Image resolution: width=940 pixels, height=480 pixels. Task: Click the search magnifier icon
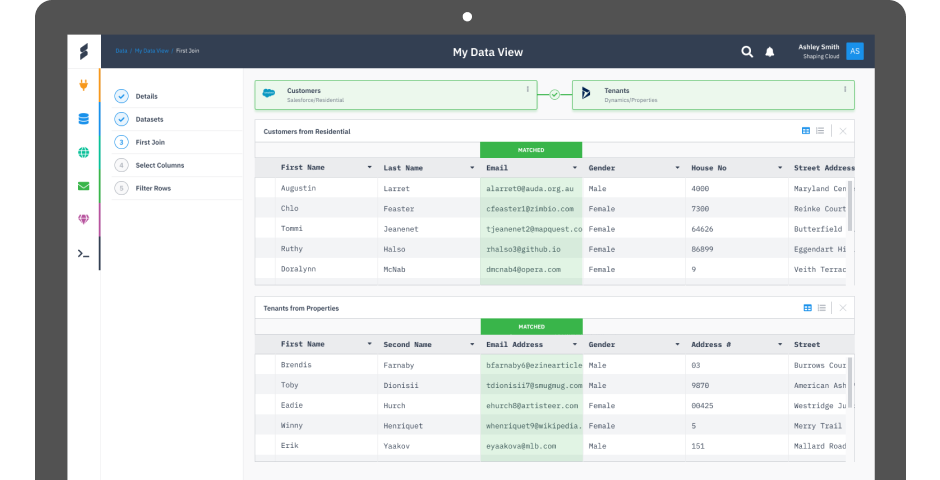coord(747,52)
